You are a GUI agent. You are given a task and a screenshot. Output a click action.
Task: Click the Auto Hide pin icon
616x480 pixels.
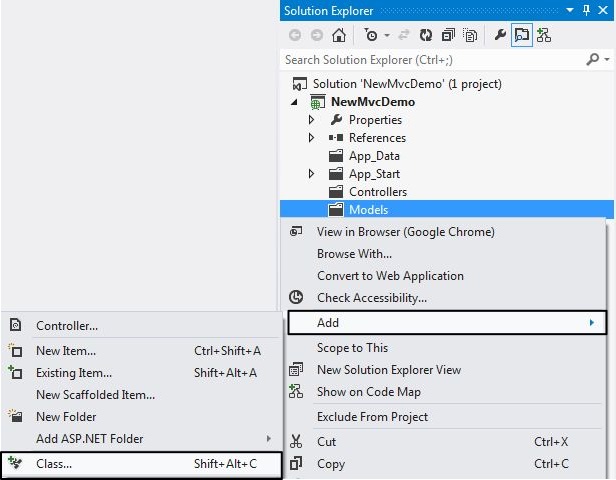pyautogui.click(x=586, y=10)
